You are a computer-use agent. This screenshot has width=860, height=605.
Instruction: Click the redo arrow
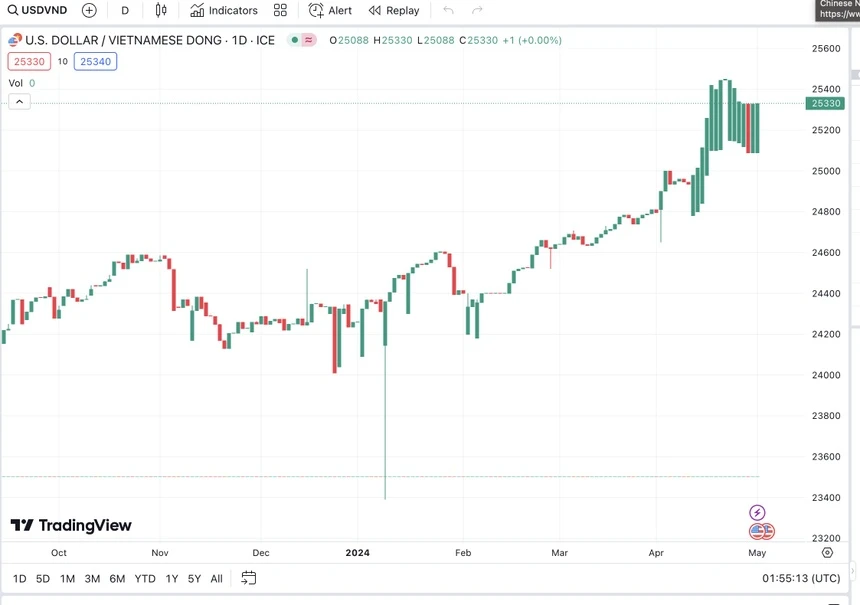[477, 10]
